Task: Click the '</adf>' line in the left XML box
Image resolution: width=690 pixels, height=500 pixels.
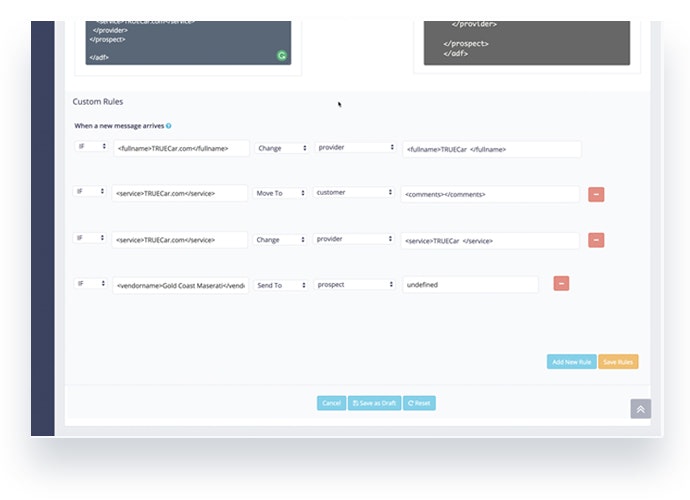Action: point(99,57)
